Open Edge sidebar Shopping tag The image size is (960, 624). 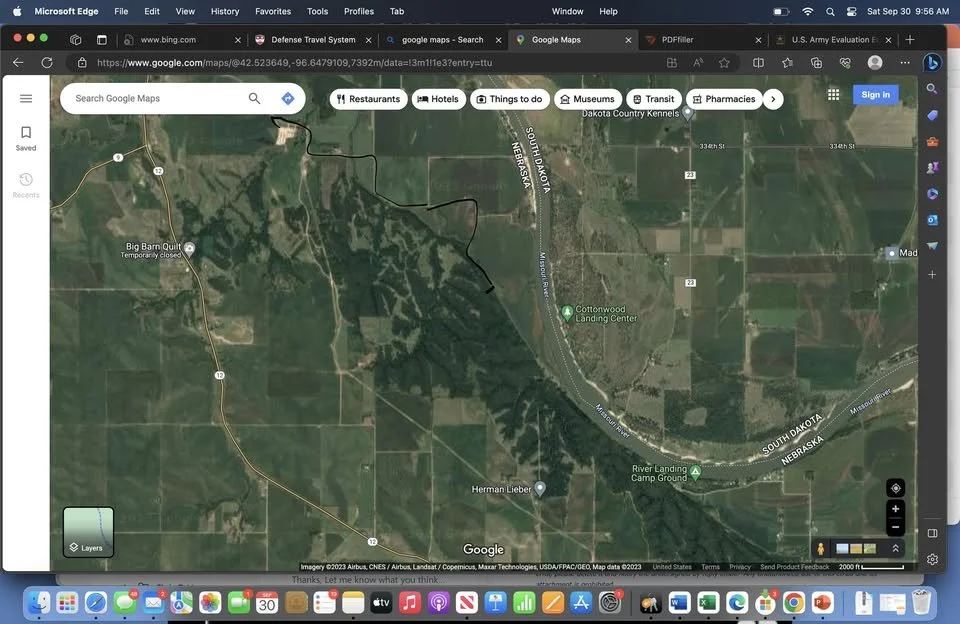(x=932, y=115)
